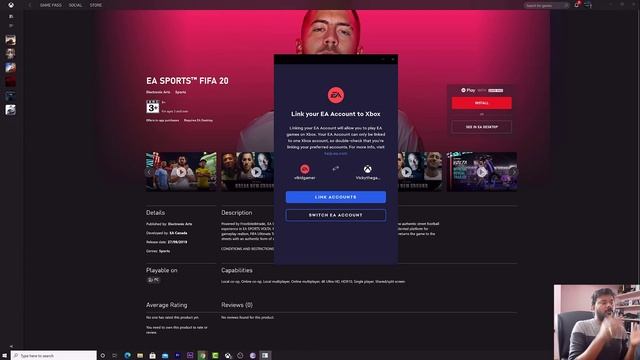Click the Switch EA Account button
This screenshot has height=360, width=640.
[336, 215]
